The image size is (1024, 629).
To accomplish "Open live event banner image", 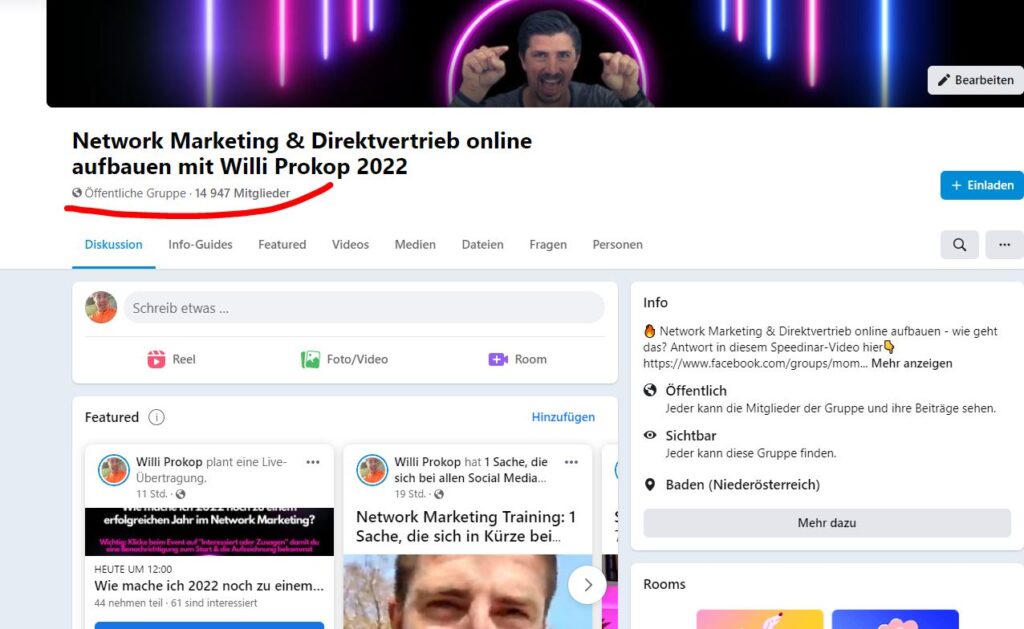I will point(209,532).
